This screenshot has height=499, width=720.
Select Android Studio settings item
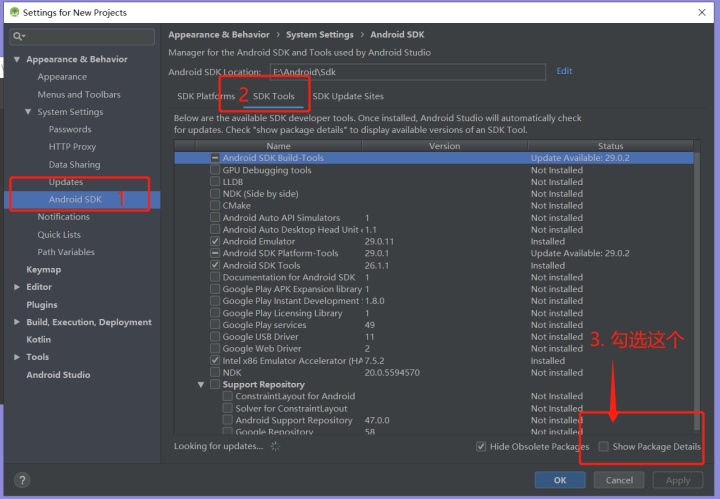[58, 375]
